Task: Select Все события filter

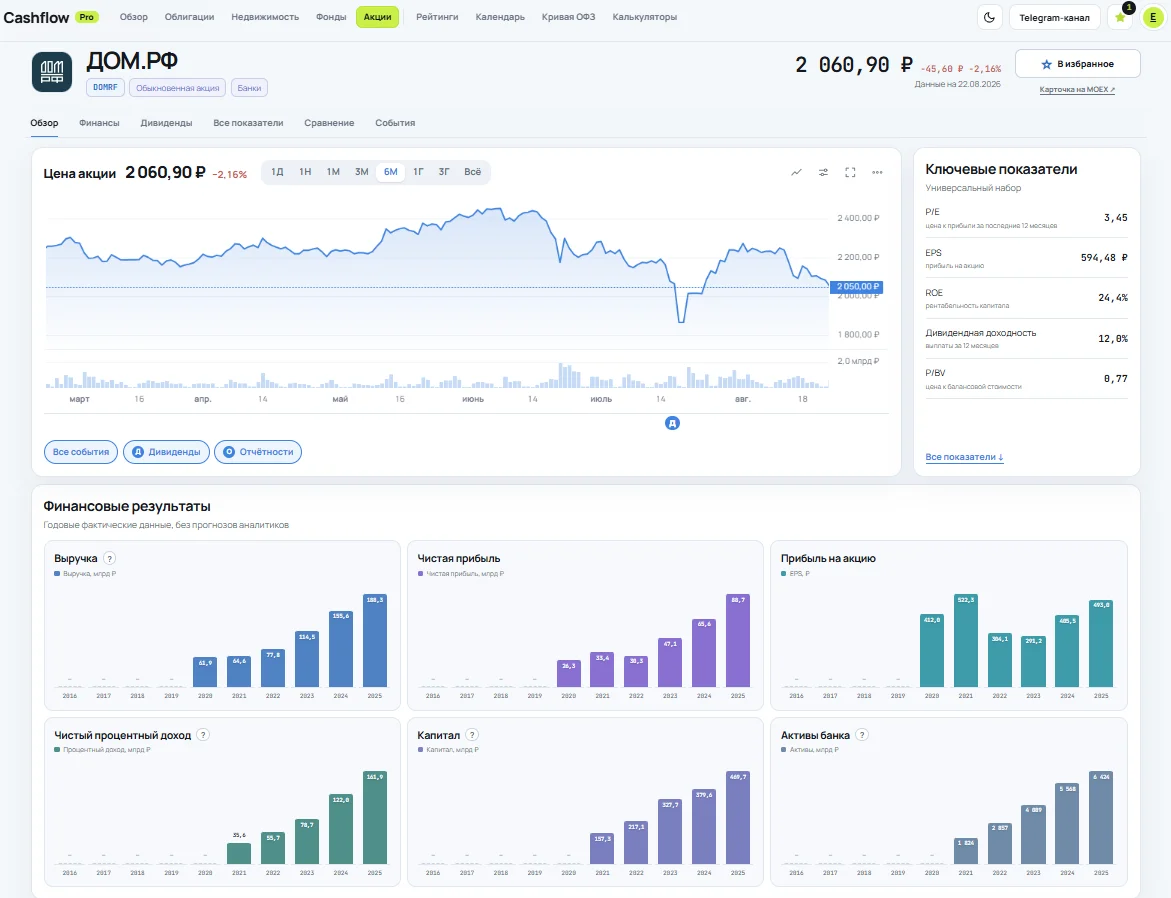Action: click(81, 452)
